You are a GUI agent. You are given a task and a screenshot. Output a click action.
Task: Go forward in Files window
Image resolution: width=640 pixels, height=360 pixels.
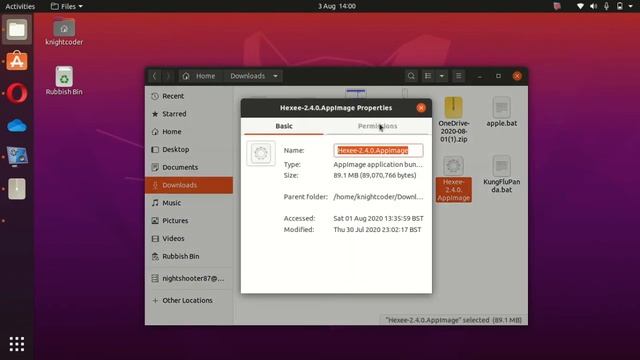(x=168, y=76)
